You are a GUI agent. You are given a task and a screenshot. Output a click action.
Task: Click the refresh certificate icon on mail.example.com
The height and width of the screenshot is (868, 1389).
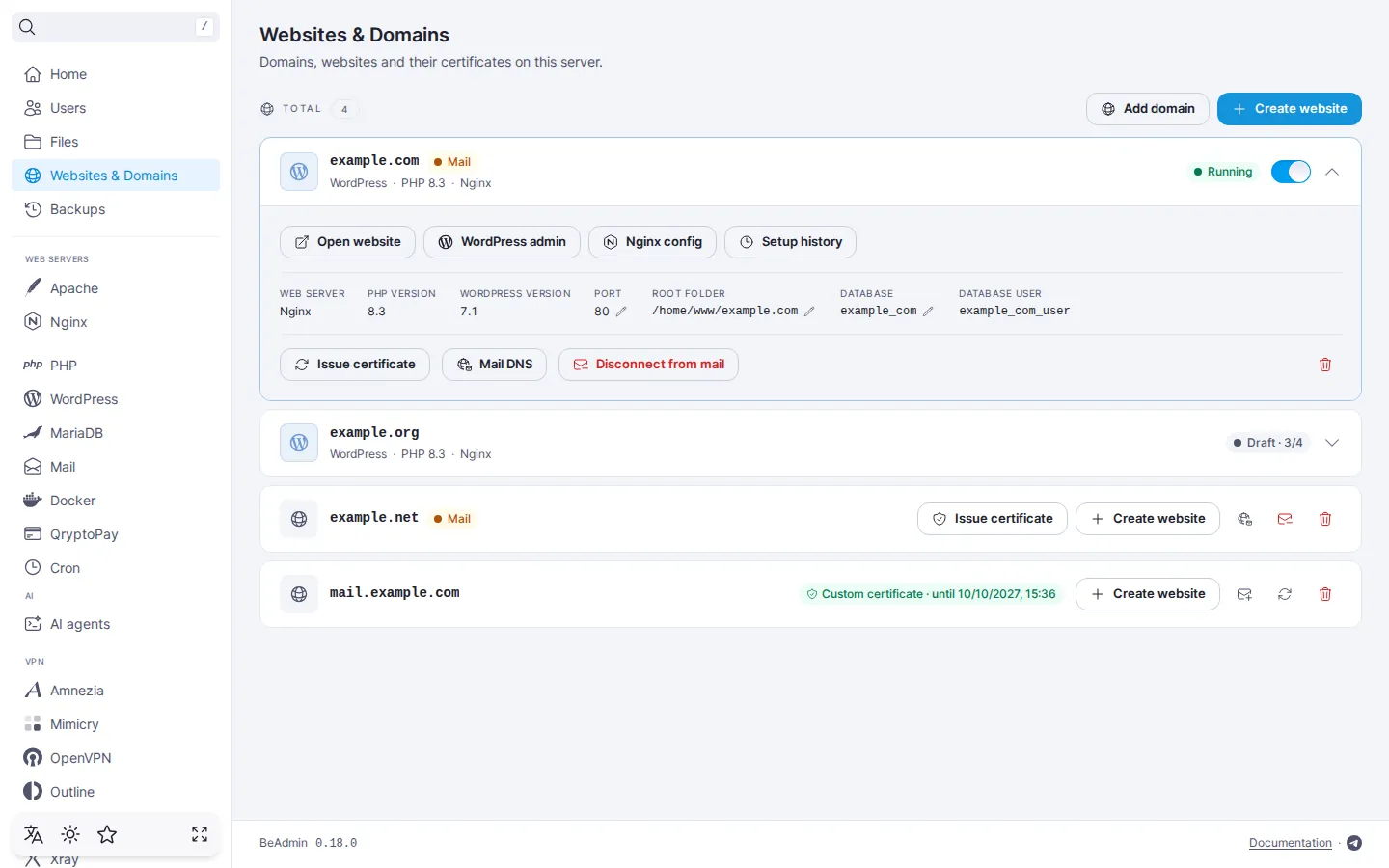tap(1285, 594)
